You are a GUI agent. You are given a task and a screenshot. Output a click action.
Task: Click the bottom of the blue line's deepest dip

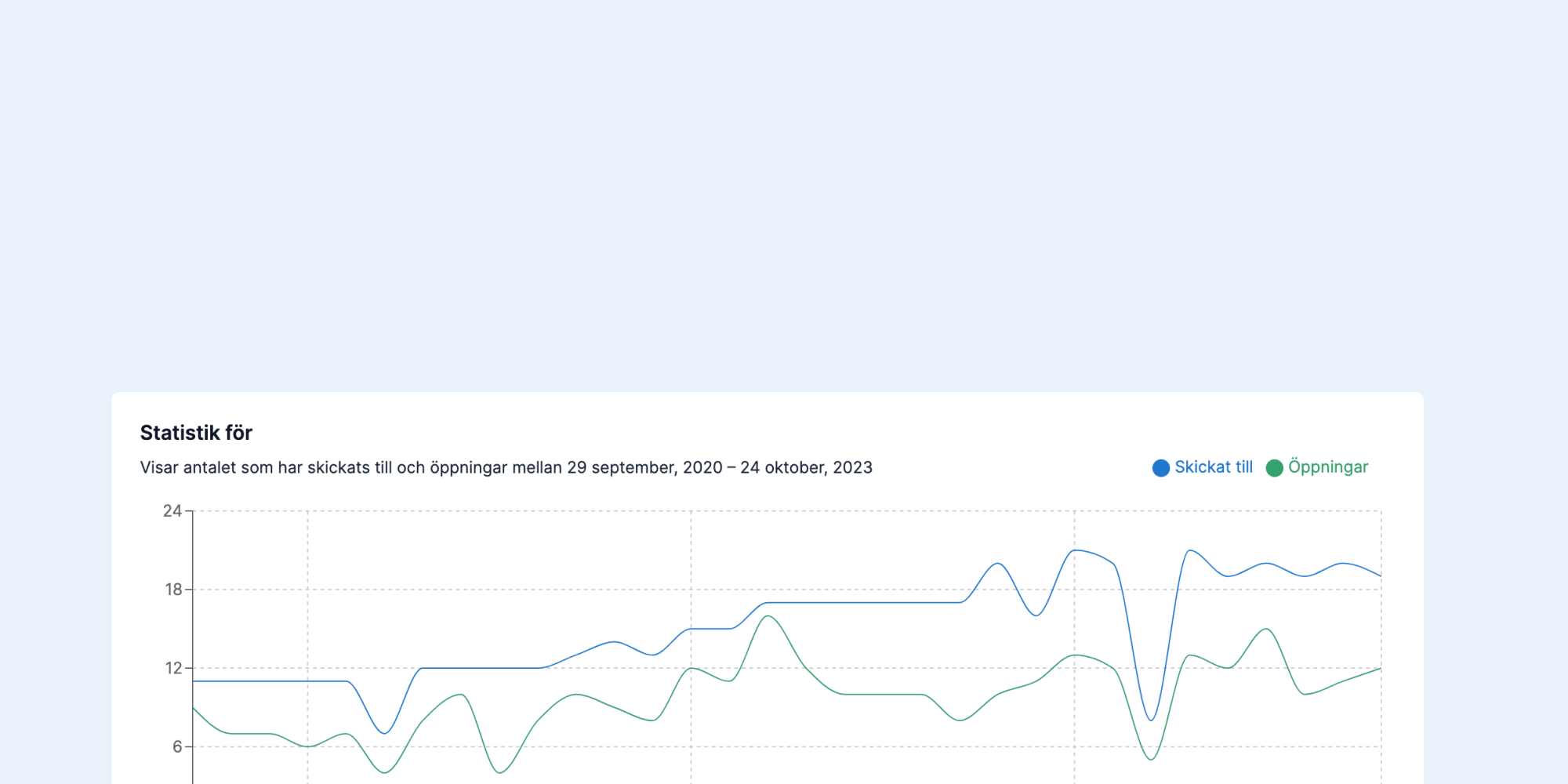(x=1151, y=720)
